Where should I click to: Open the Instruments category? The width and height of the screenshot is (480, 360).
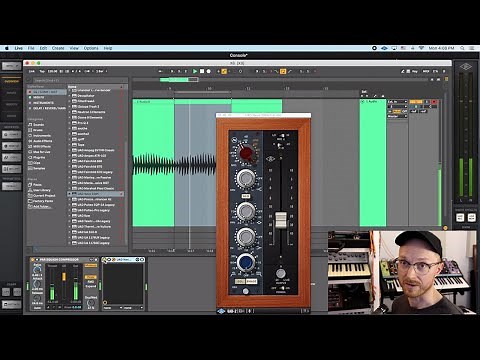tap(42, 136)
